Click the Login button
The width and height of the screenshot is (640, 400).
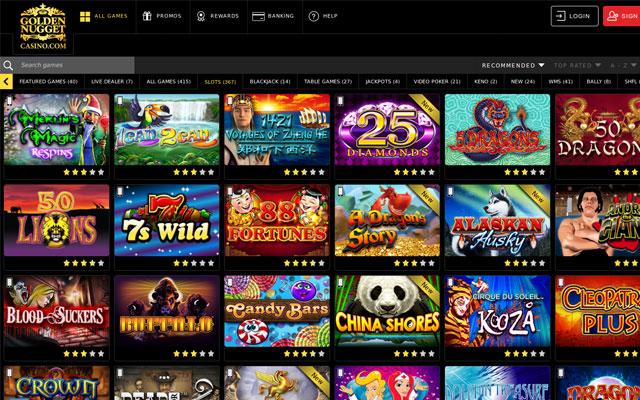point(574,16)
